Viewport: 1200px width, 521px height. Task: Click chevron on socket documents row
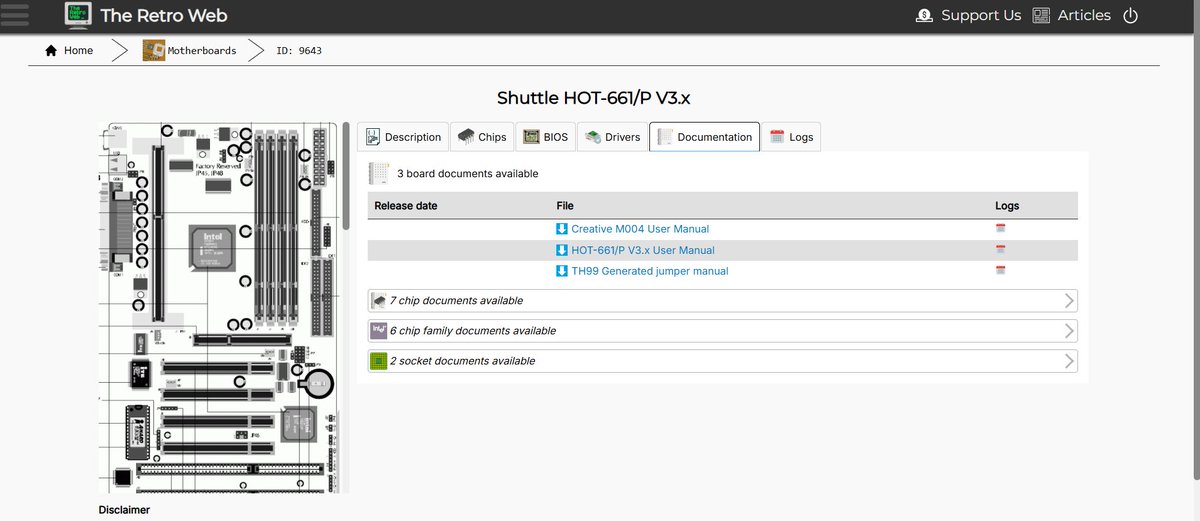coord(1069,360)
